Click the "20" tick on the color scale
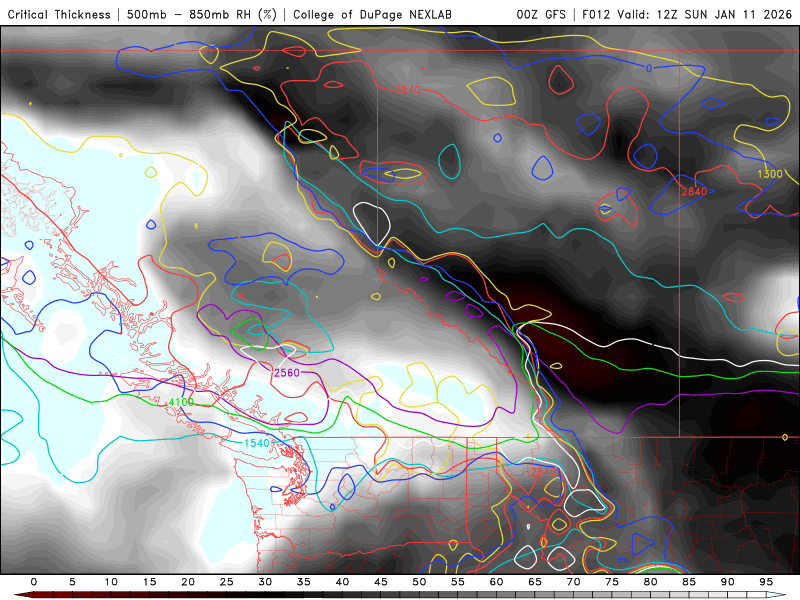 [x=188, y=582]
